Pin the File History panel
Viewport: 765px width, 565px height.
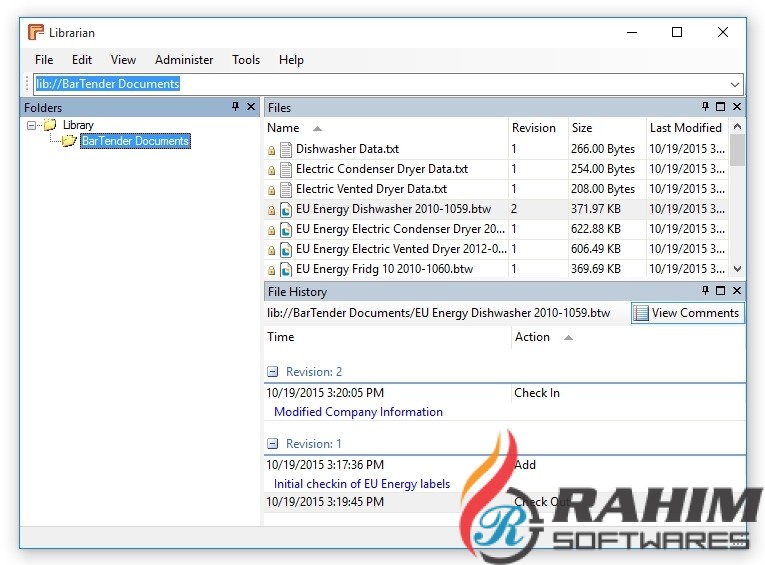(x=705, y=291)
